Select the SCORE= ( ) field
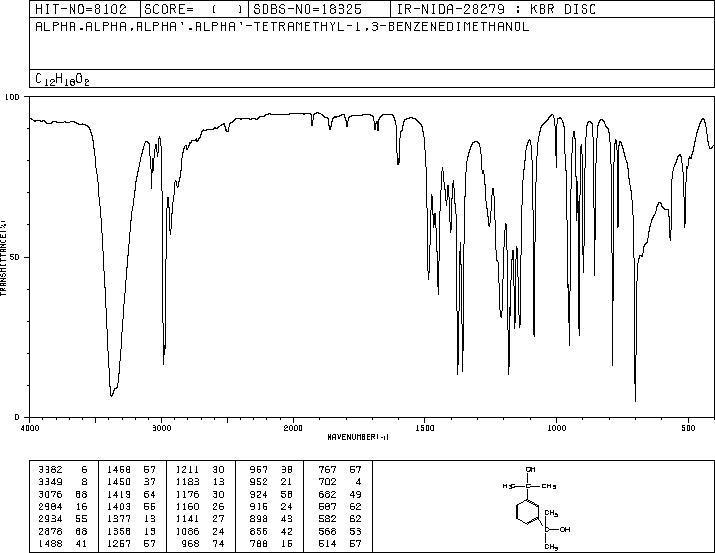Screen dimensions: 715x553 point(194,9)
